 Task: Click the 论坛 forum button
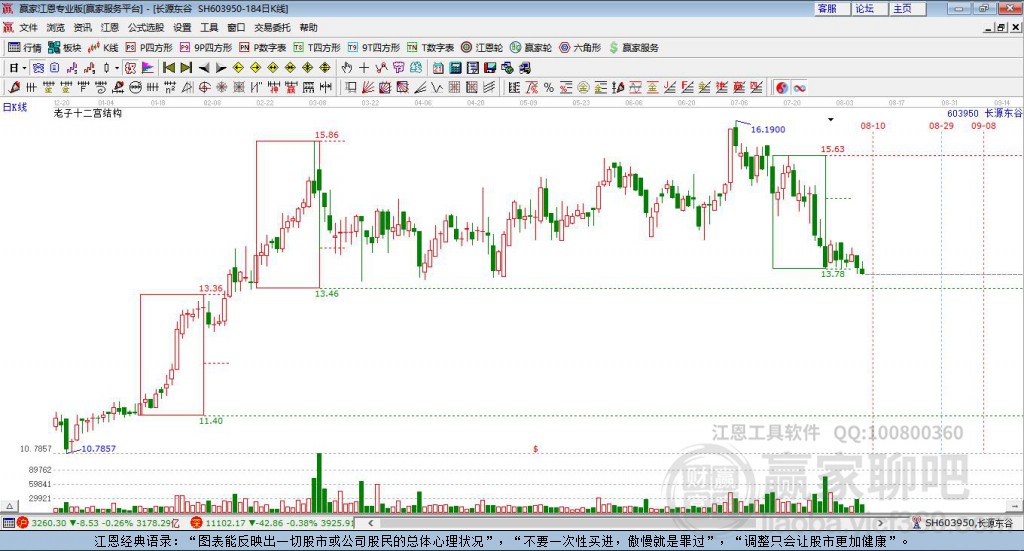(x=870, y=8)
